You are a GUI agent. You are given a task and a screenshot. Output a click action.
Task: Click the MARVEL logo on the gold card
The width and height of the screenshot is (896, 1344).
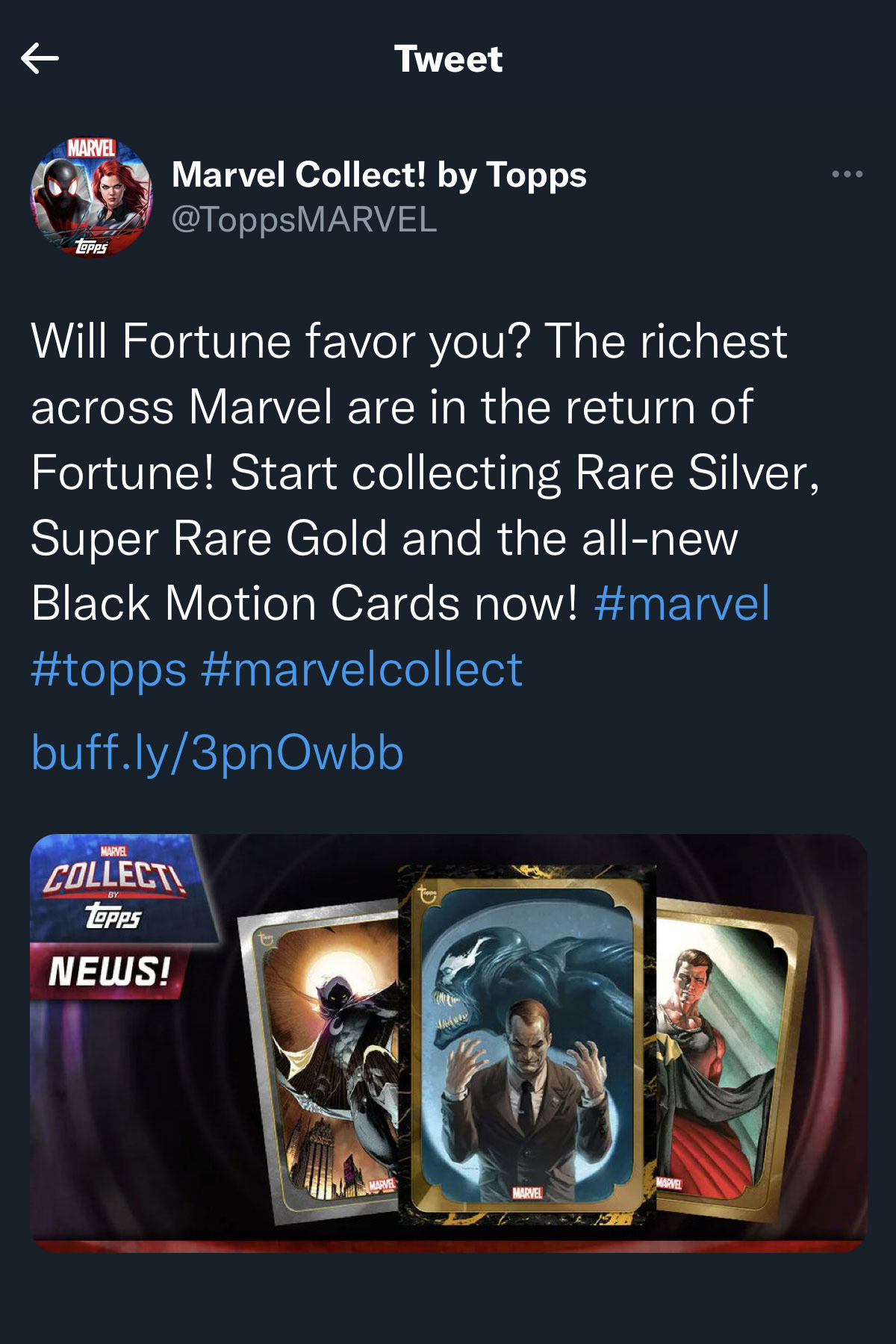click(x=669, y=1183)
